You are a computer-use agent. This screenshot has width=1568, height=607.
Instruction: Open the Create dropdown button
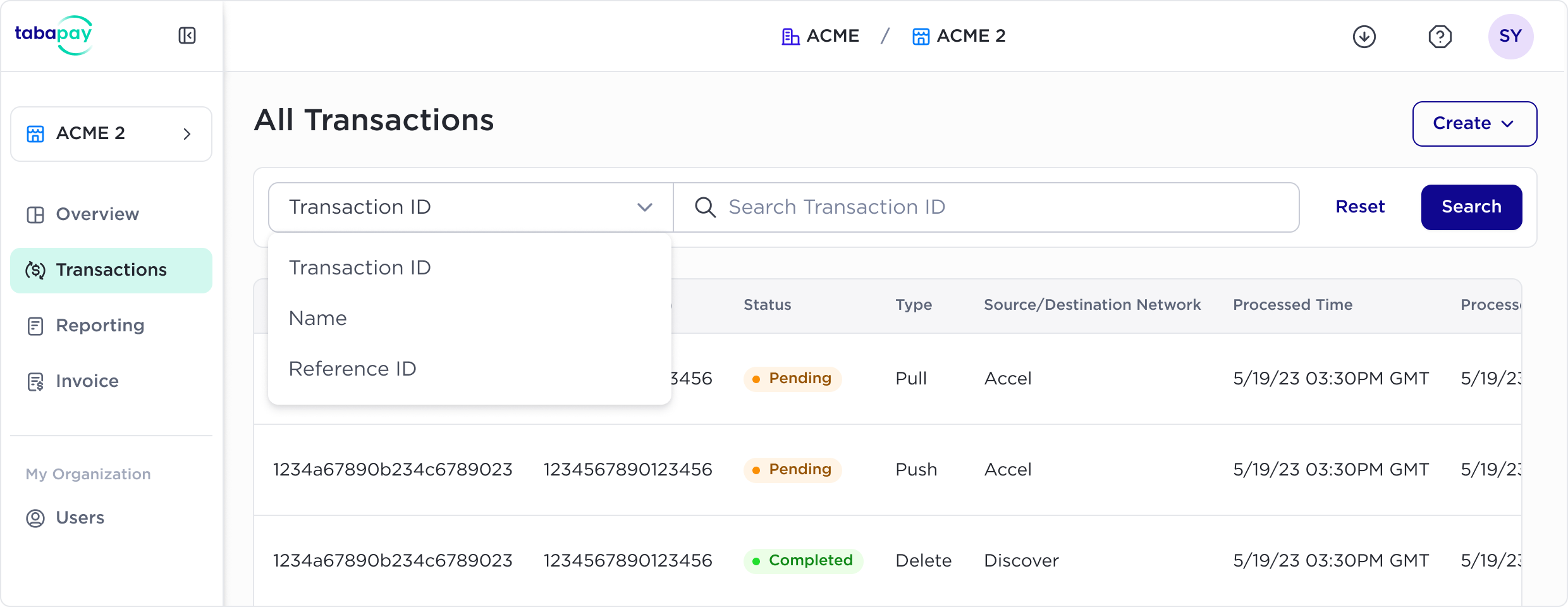[1474, 123]
